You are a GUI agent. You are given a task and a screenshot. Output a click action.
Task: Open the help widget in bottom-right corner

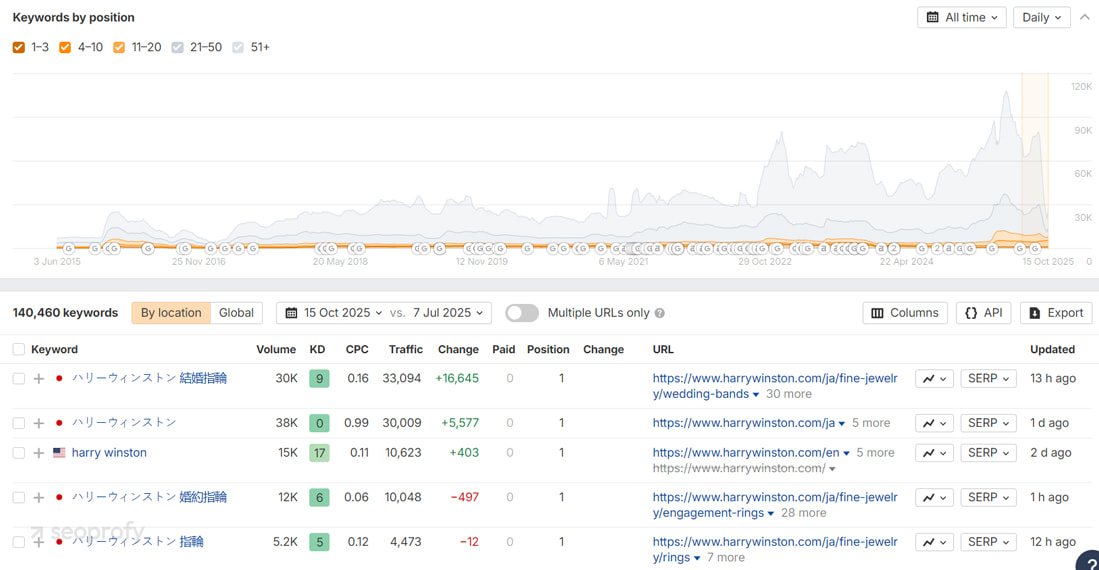1090,562
